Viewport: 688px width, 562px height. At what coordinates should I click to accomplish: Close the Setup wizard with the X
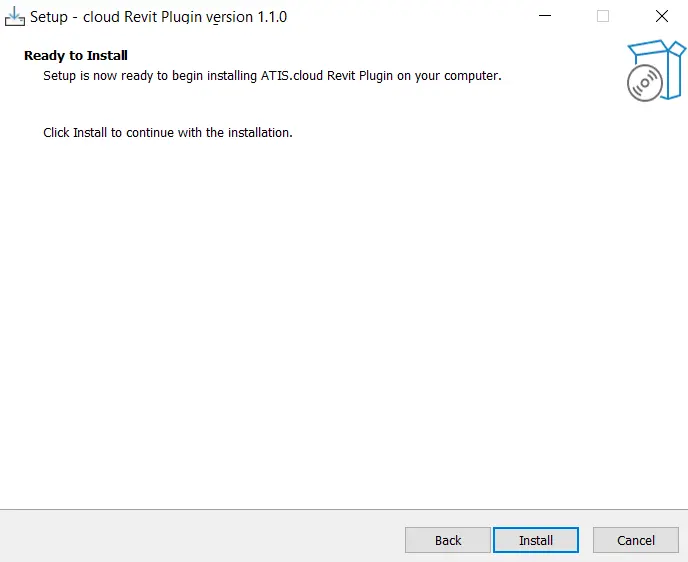coord(661,16)
